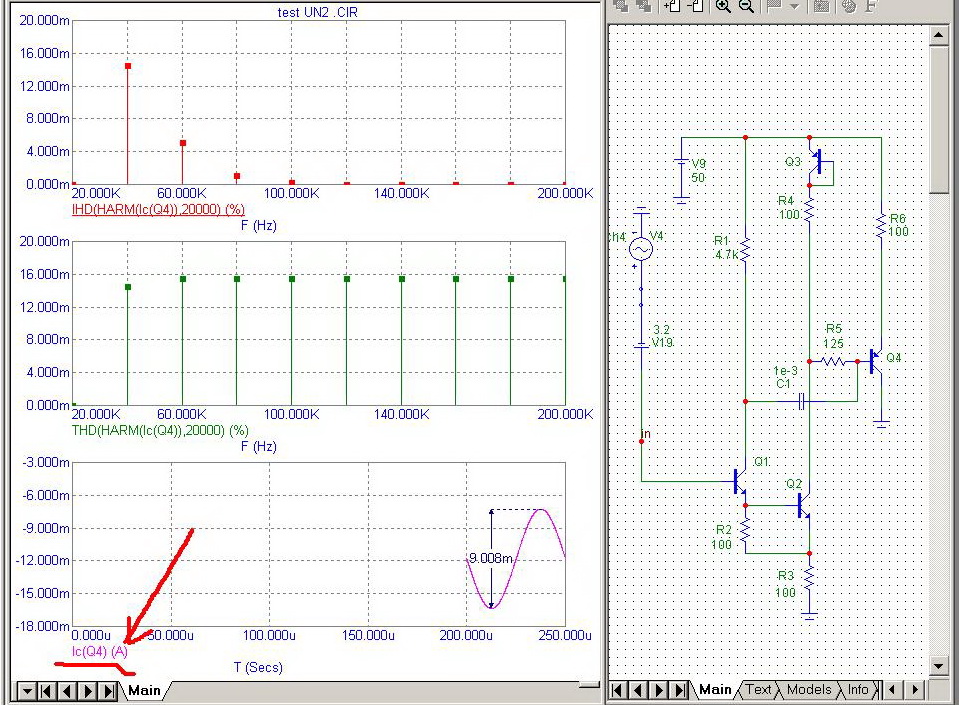
Task: Click the grayed F font toolbar icon
Action: click(x=871, y=6)
